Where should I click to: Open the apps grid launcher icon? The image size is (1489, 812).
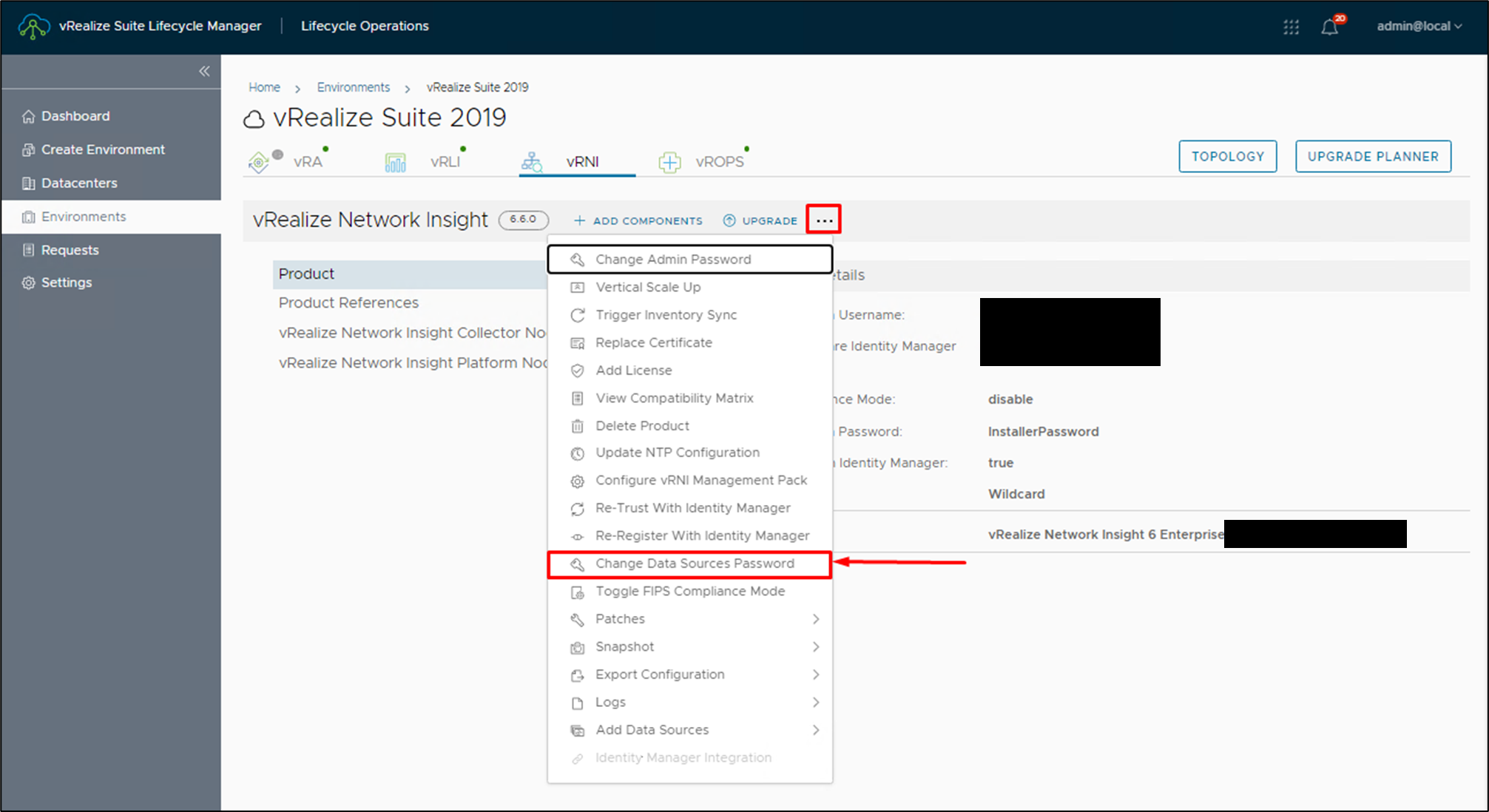(1291, 27)
